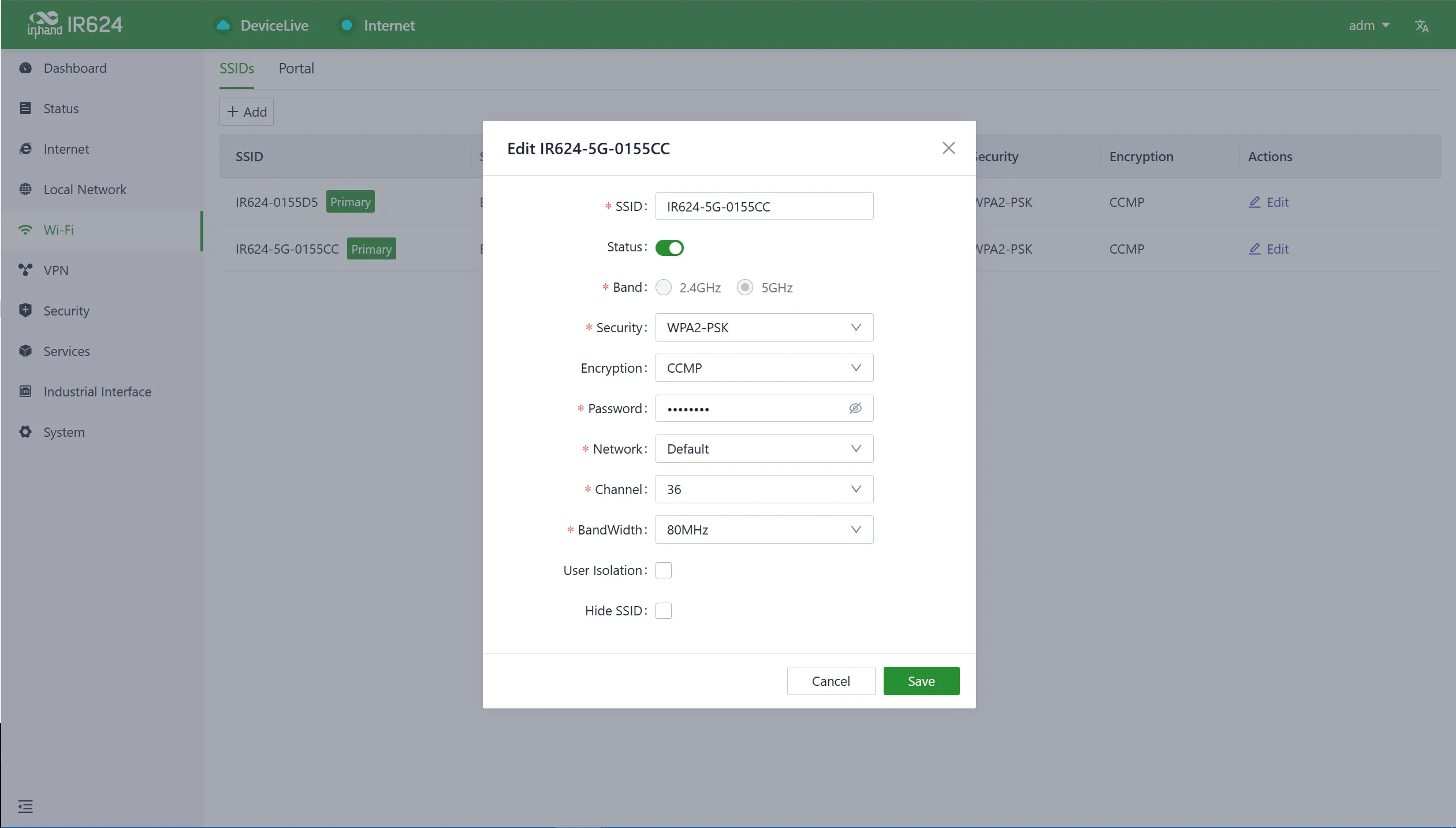
Task: Toggle the Status switch off
Action: [669, 248]
